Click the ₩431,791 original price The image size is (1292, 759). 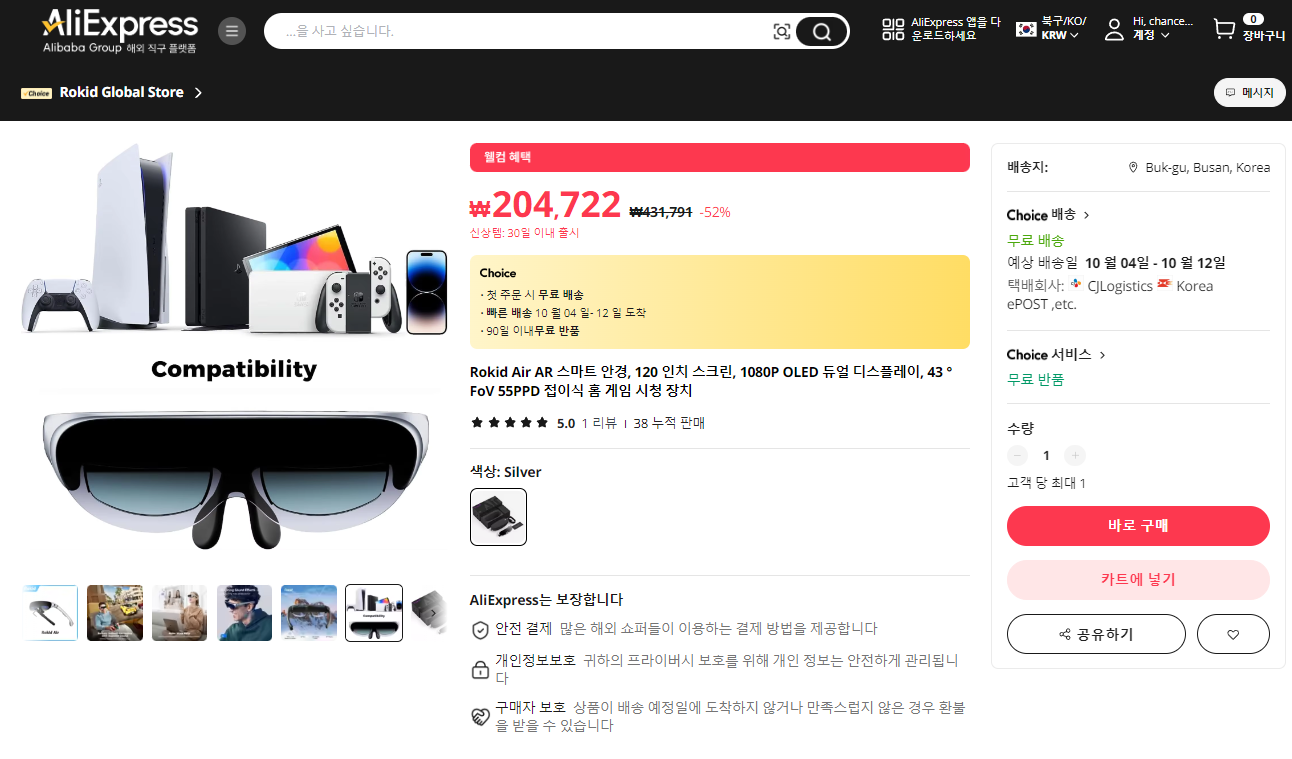[x=660, y=212]
